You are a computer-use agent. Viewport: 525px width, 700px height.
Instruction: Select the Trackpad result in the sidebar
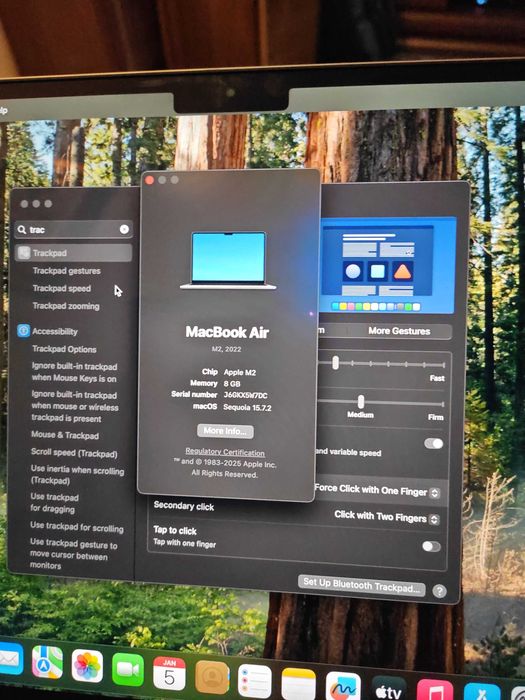click(x=74, y=253)
